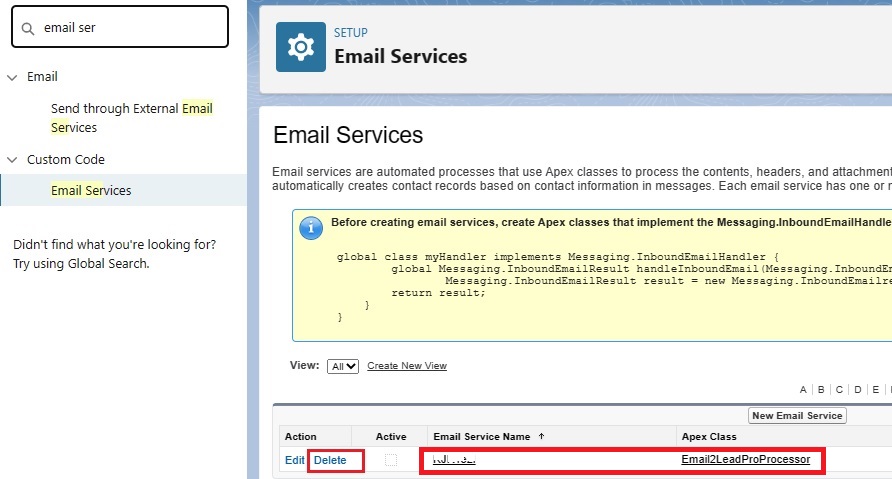Click the New Email Service button
This screenshot has width=892, height=479.
point(797,415)
